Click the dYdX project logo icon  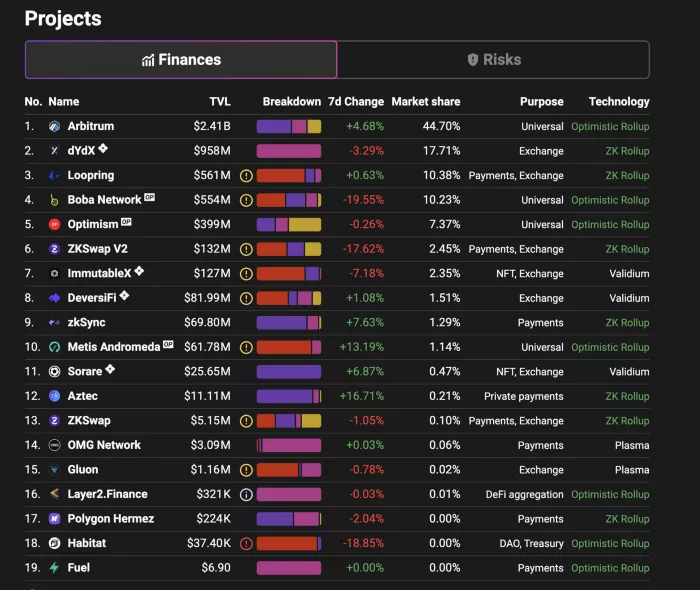coord(54,151)
